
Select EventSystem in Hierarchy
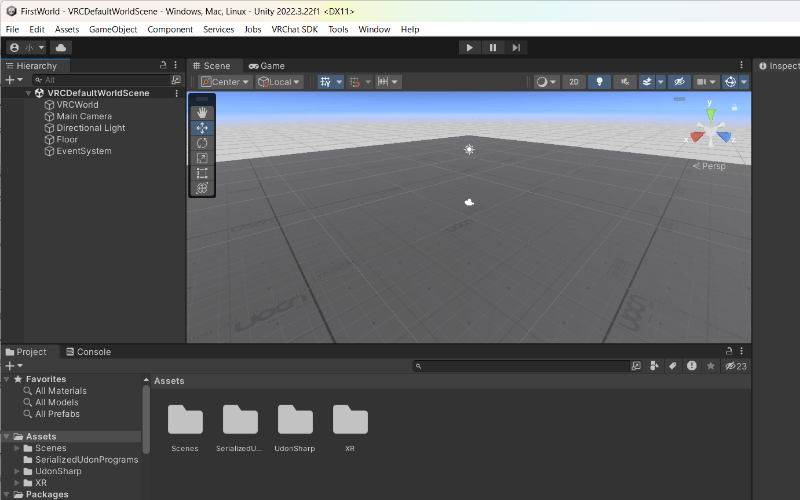point(84,151)
